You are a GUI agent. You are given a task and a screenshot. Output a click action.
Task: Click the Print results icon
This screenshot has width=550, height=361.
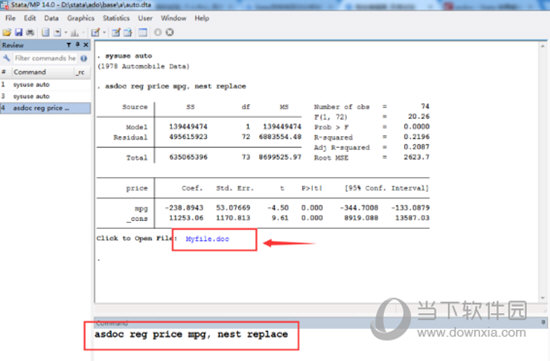[x=30, y=32]
